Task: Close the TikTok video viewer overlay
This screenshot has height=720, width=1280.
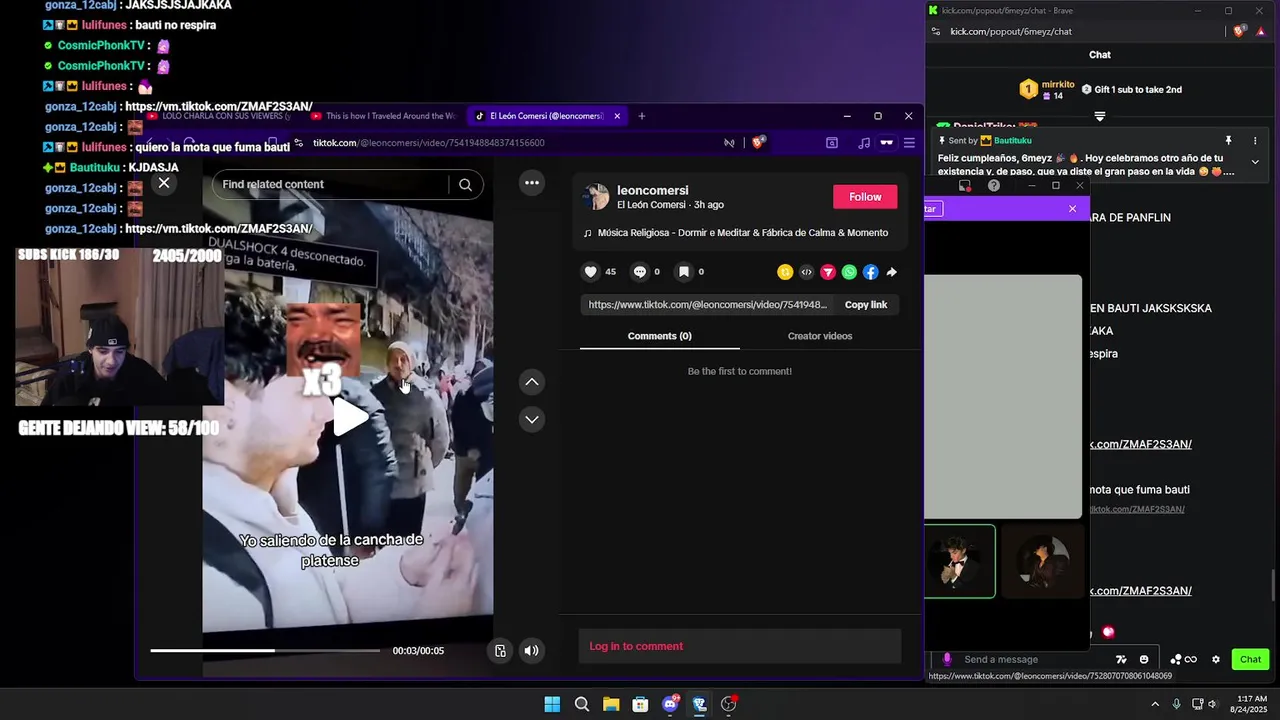Action: tap(164, 183)
